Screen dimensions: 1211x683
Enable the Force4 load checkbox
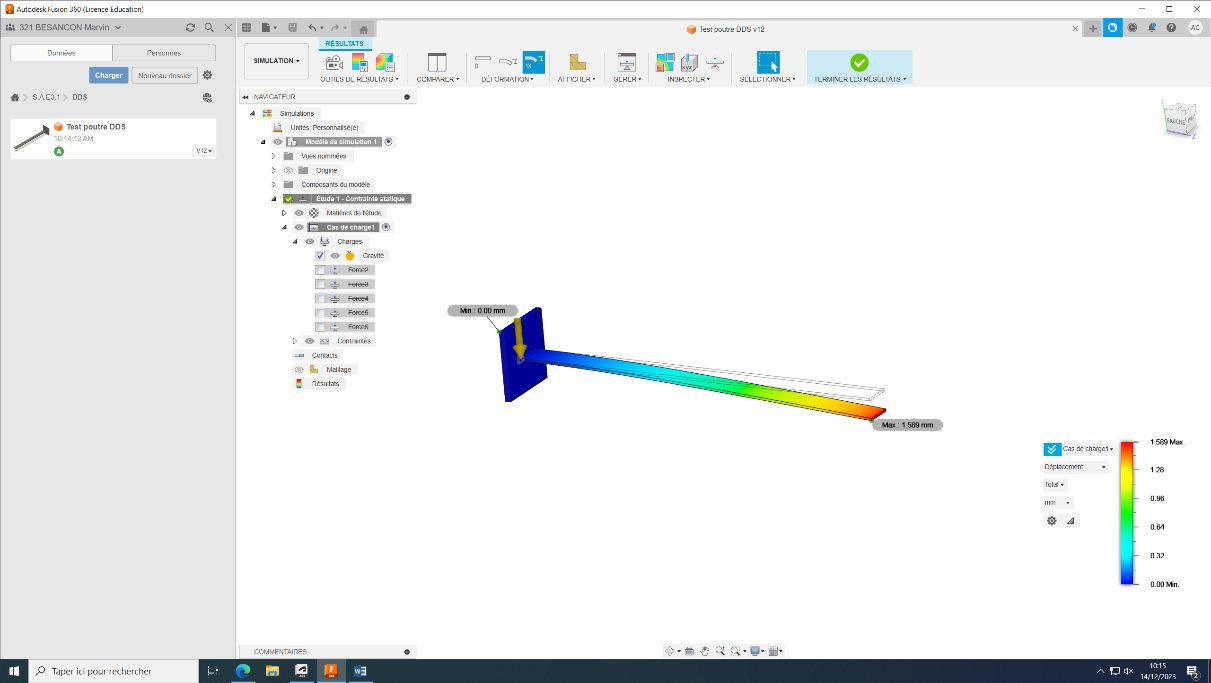coord(320,299)
